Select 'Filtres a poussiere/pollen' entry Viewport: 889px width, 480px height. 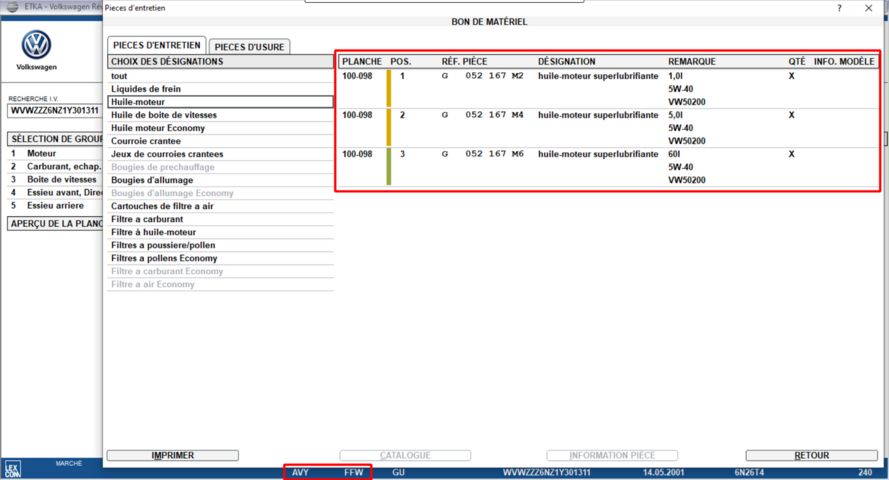[x=221, y=245]
